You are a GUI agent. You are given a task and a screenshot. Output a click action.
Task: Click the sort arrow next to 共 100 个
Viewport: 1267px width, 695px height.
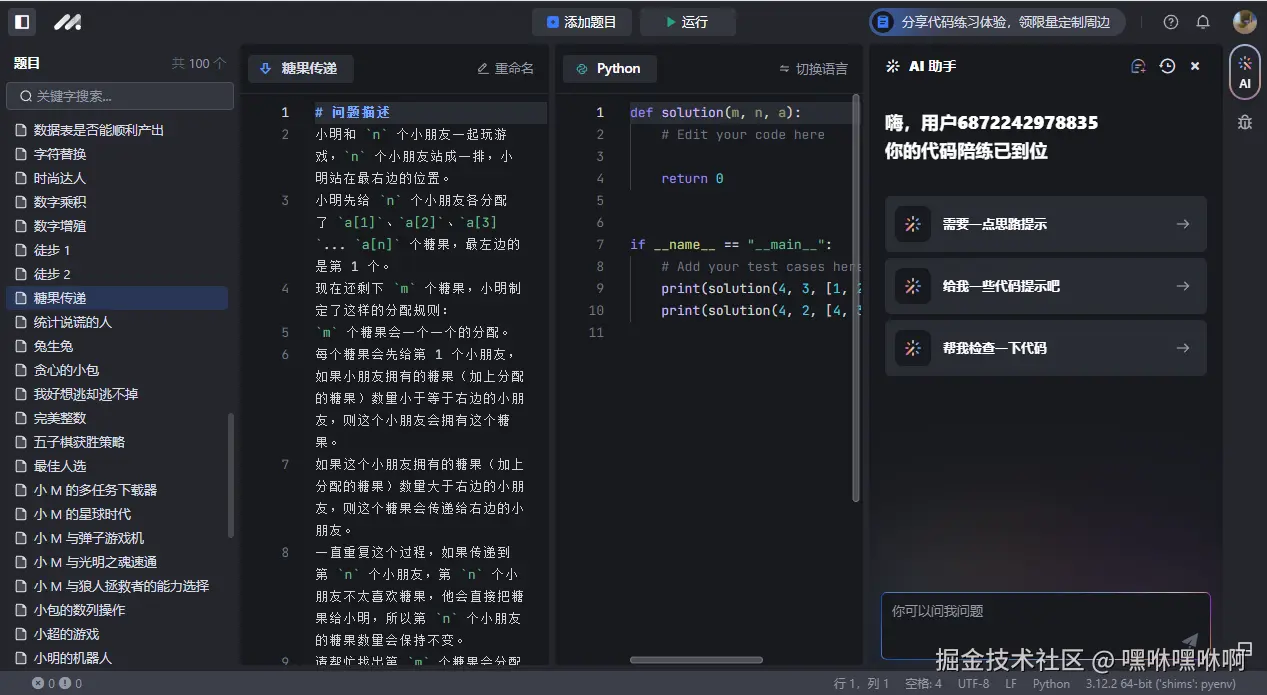220,62
